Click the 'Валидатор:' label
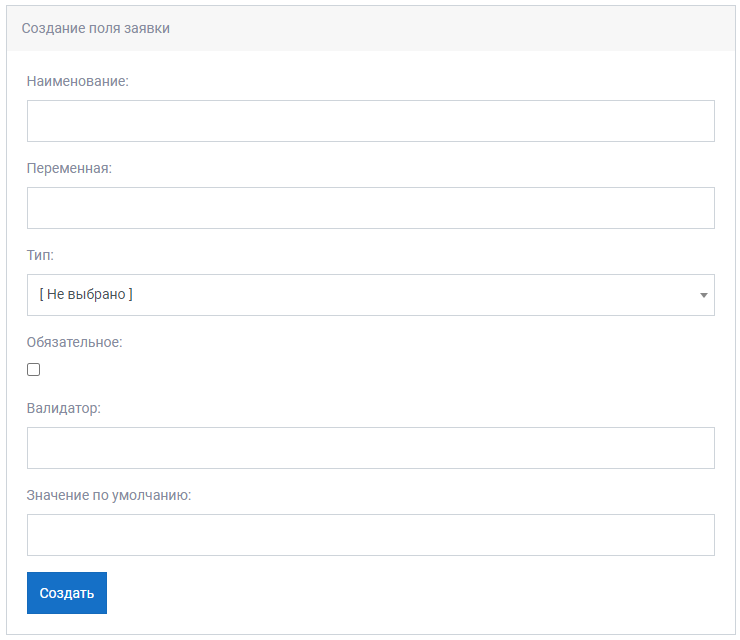The width and height of the screenshot is (740, 640). 64,408
